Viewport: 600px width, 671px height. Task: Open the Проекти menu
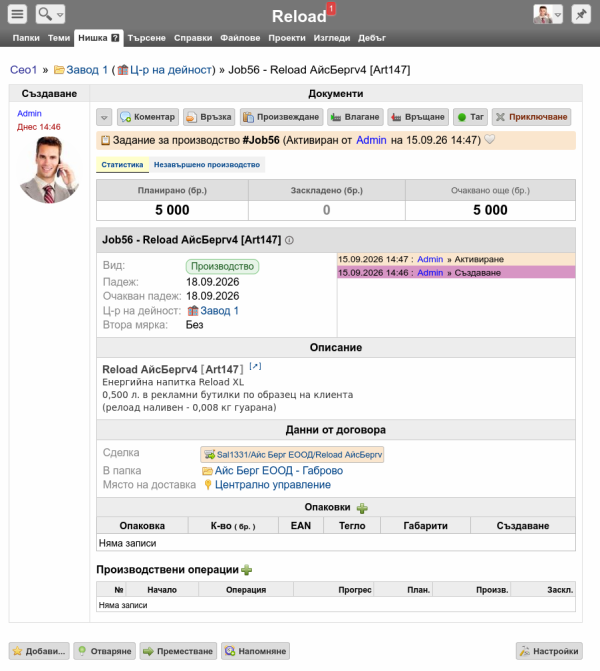[x=287, y=38]
